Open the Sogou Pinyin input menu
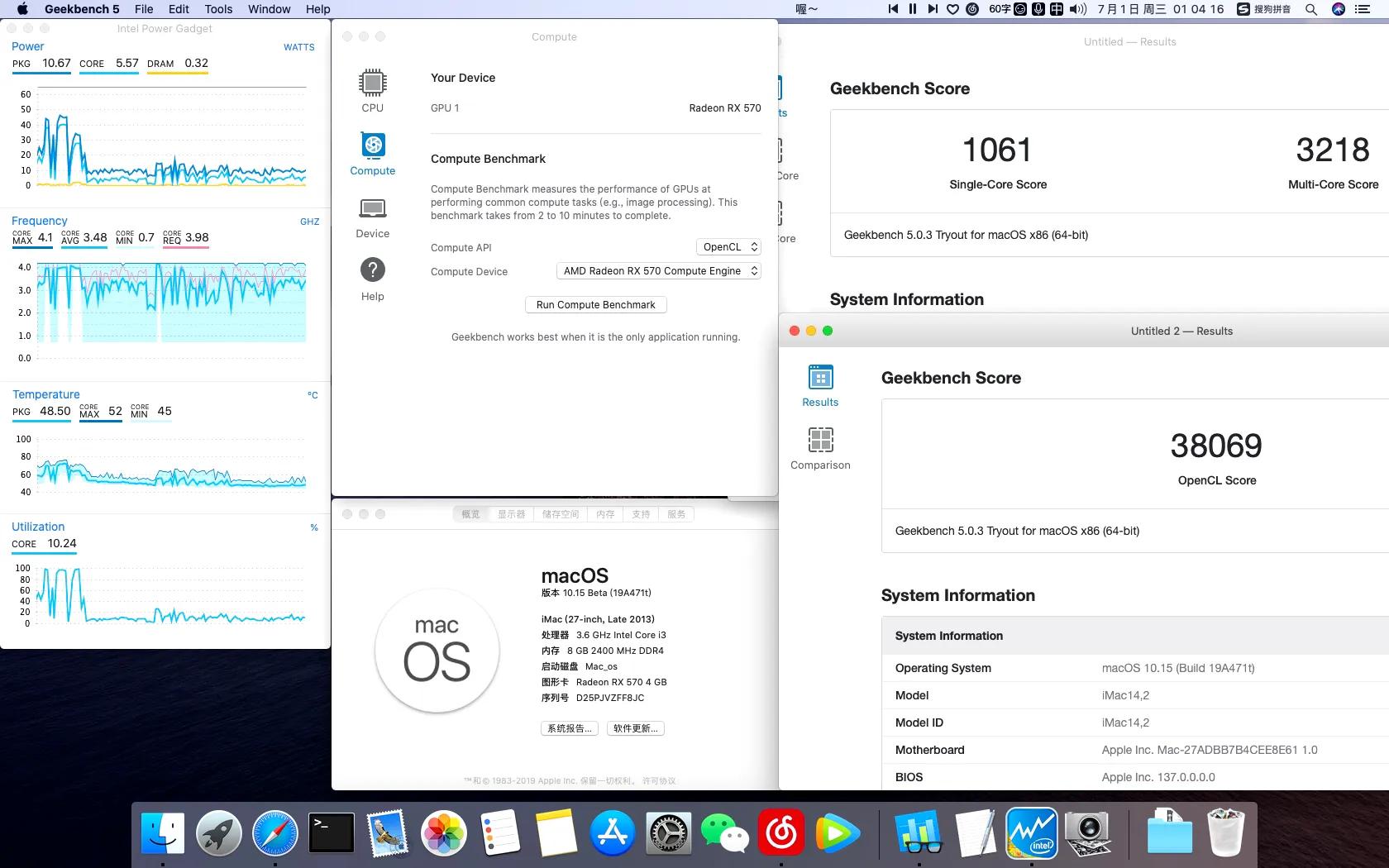This screenshot has height=868, width=1389. [1264, 9]
